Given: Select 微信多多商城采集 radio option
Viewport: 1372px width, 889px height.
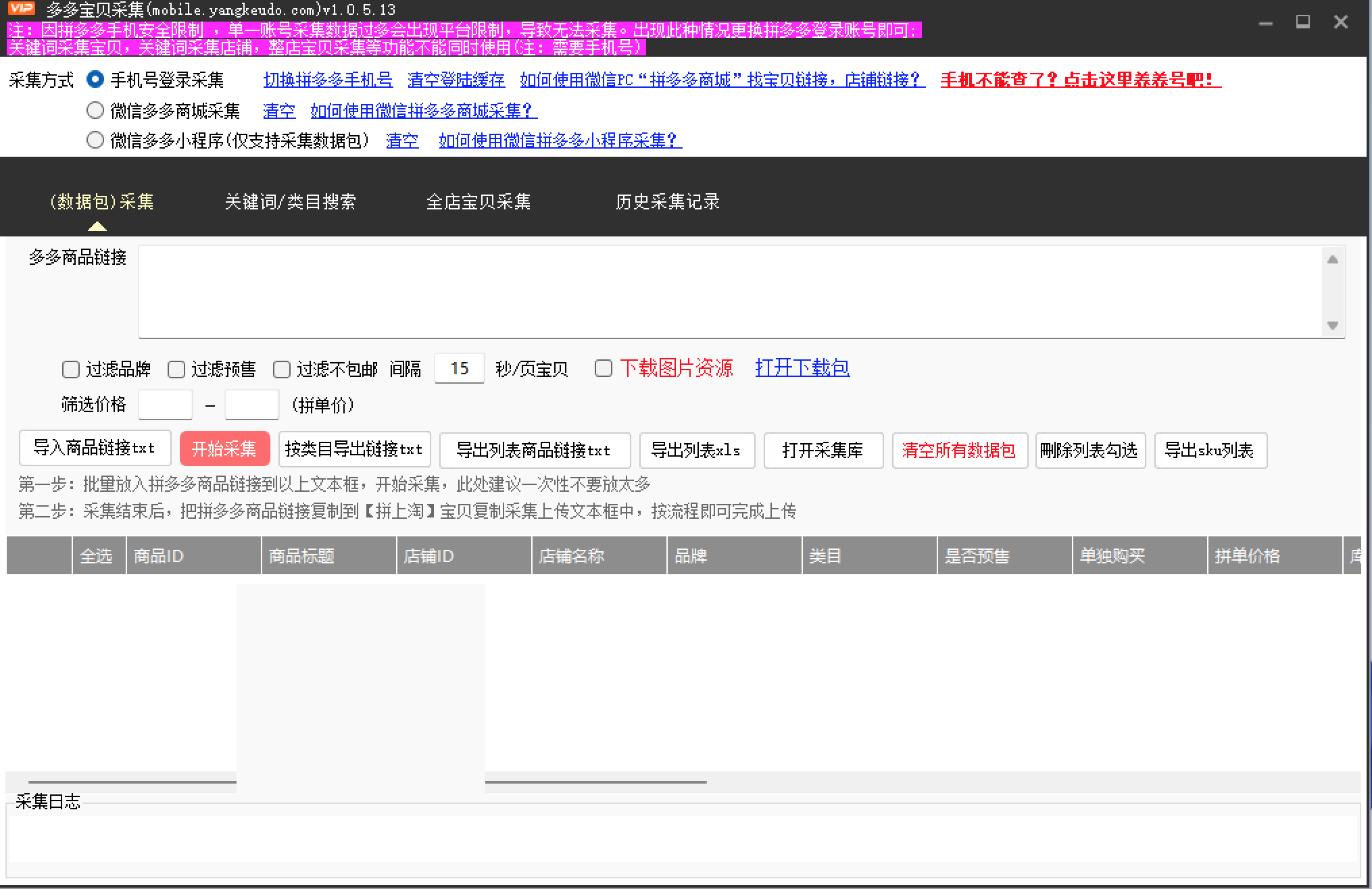Looking at the screenshot, I should (95, 109).
